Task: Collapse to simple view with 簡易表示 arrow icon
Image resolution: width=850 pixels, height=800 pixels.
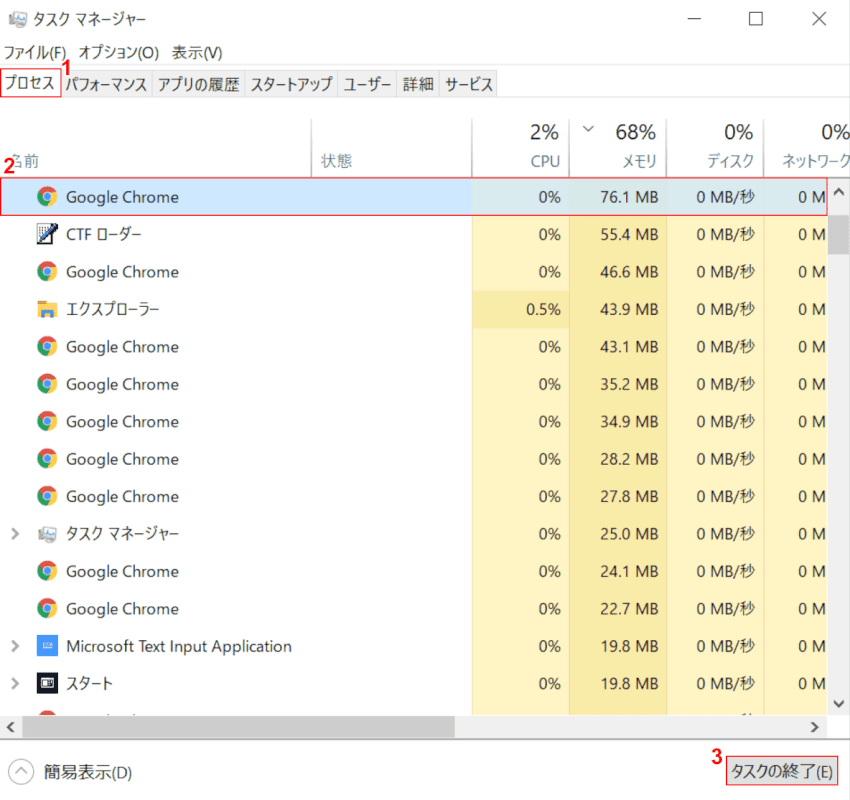Action: tap(21, 771)
